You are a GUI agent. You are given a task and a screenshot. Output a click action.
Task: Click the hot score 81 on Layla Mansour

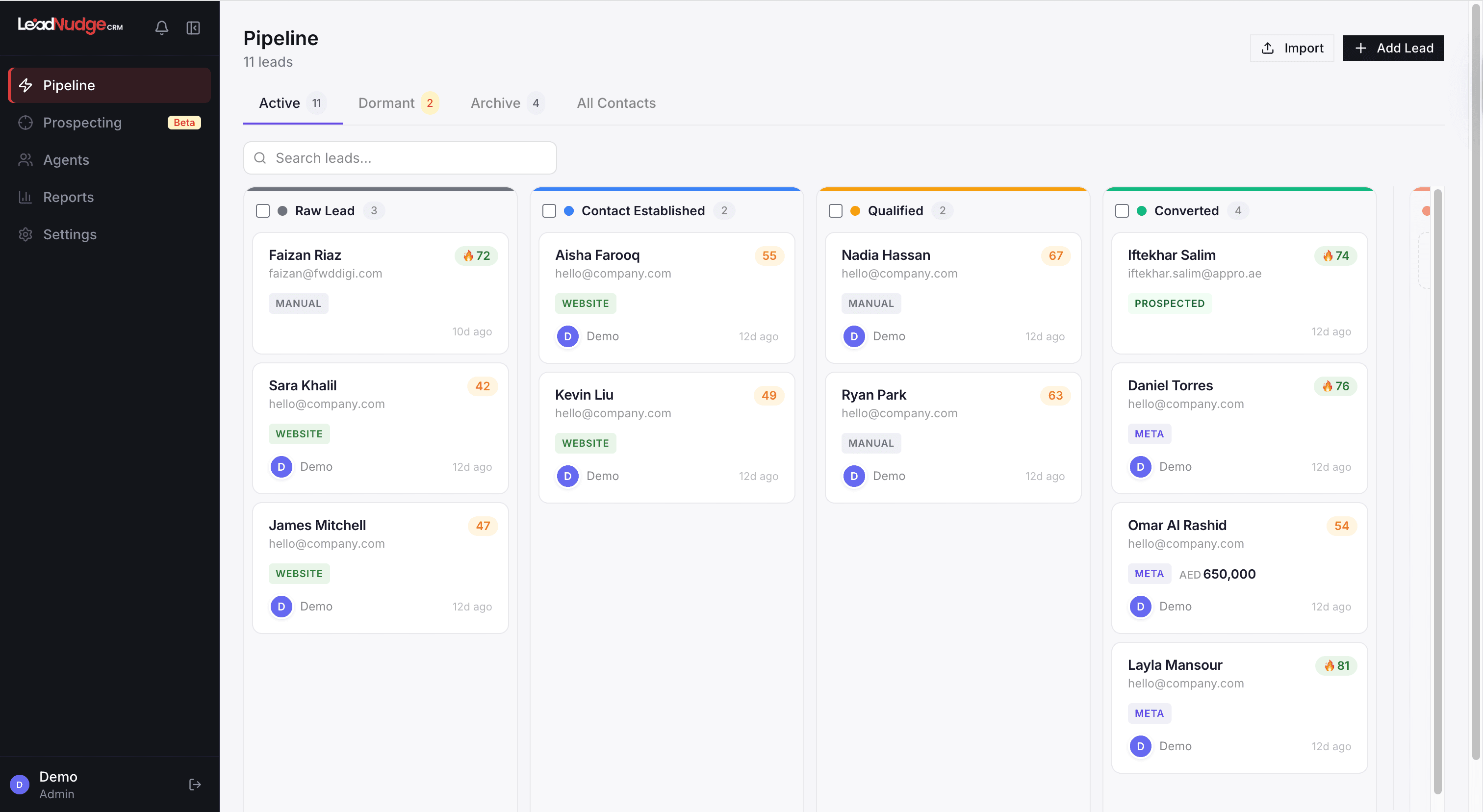(1336, 666)
